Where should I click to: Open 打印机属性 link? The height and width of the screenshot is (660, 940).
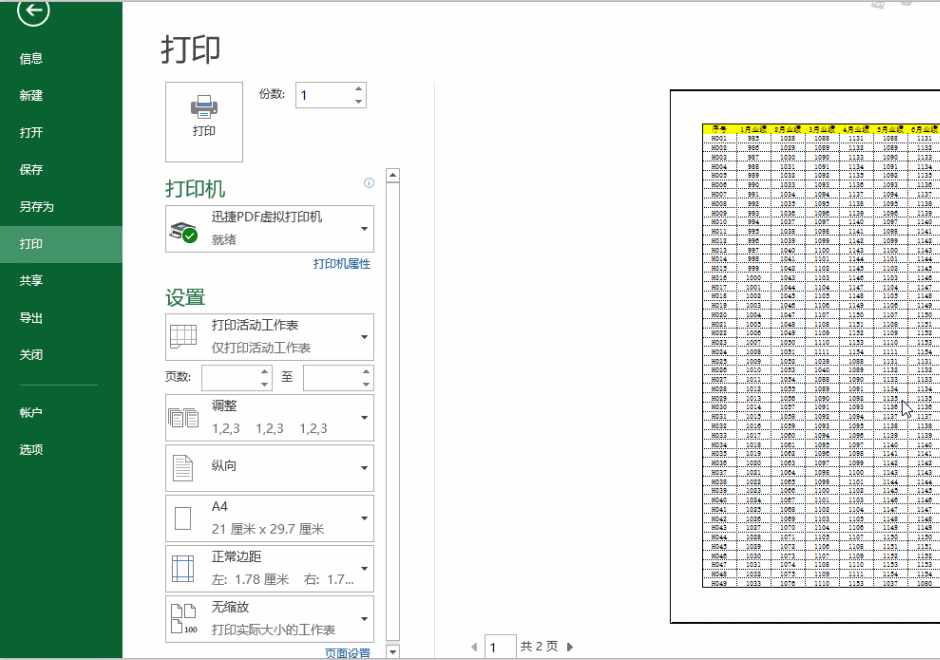[342, 261]
